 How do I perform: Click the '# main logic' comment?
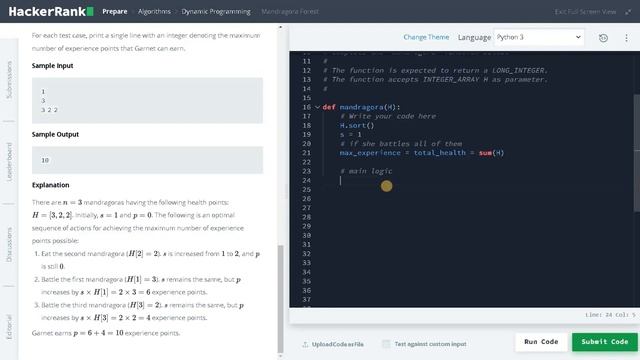tap(366, 171)
